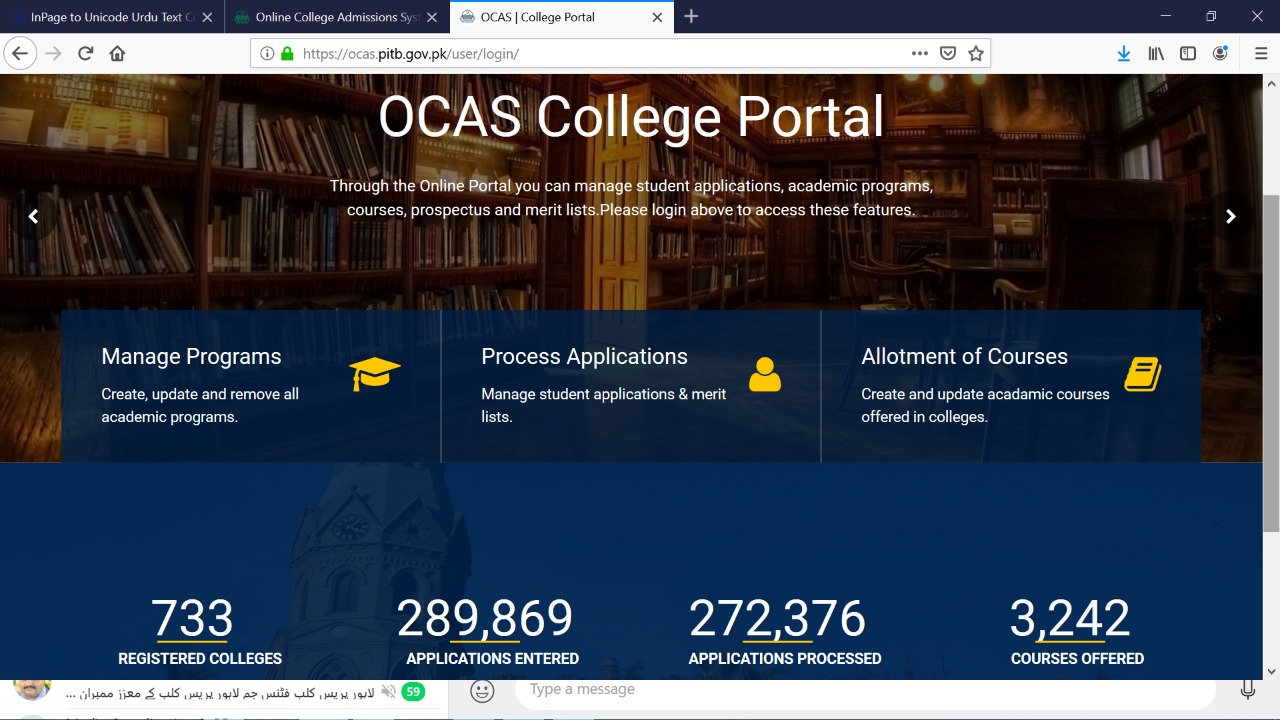Open emoji picker in chat window
The image size is (1280, 720).
pyautogui.click(x=482, y=691)
